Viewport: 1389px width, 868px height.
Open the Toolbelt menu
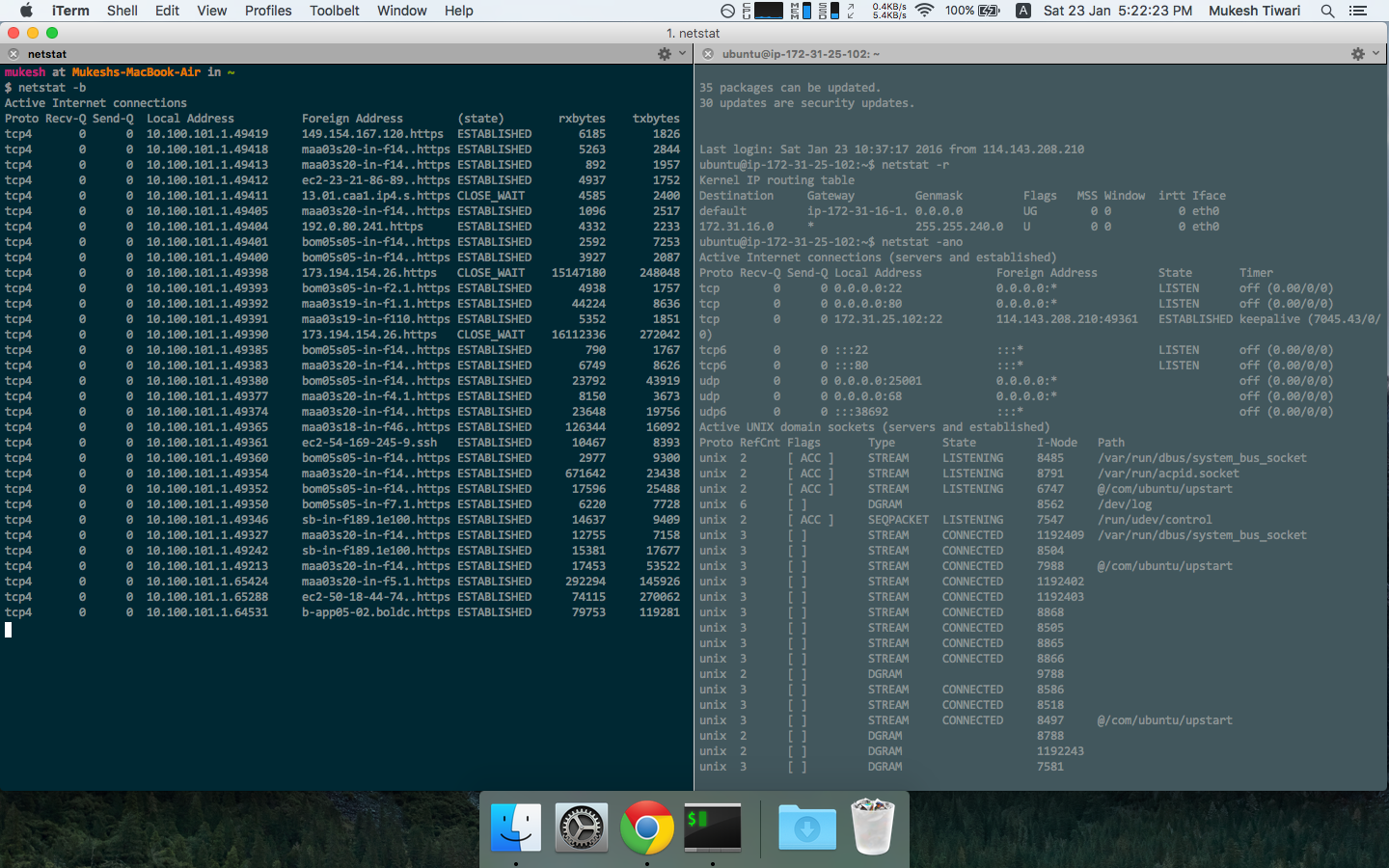click(335, 11)
